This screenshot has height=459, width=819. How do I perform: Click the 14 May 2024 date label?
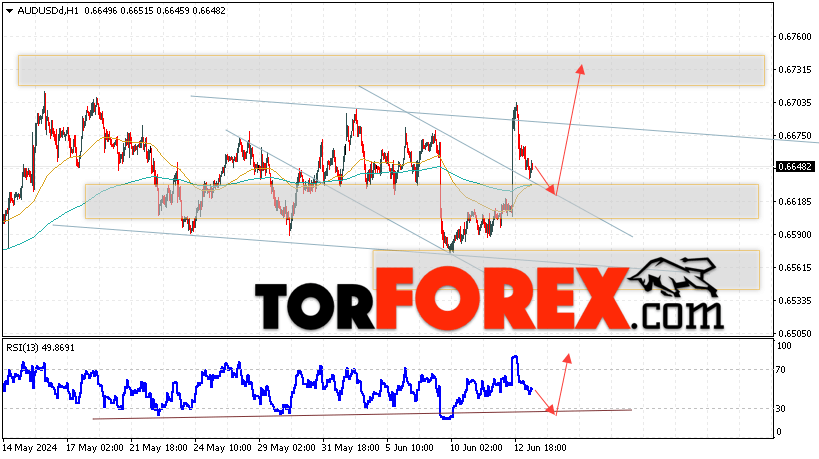pos(30,448)
